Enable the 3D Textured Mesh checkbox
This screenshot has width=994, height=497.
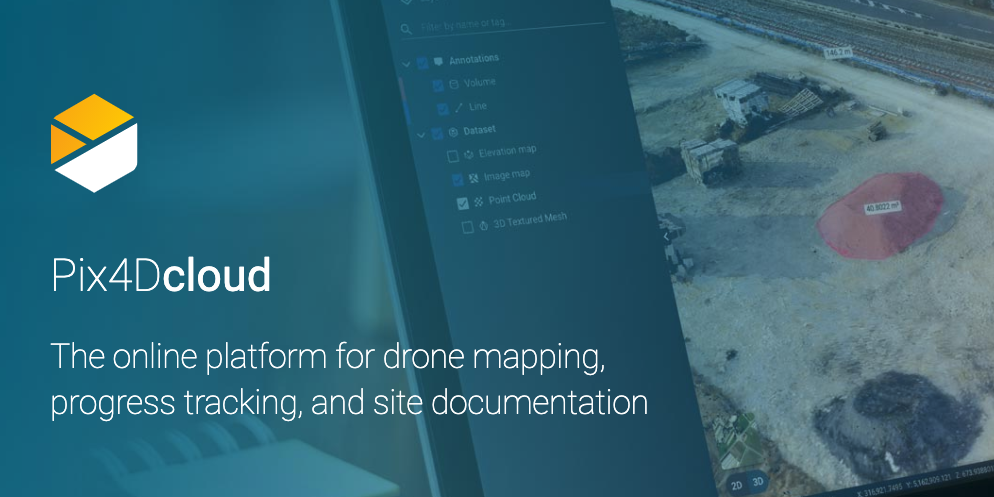[x=467, y=227]
